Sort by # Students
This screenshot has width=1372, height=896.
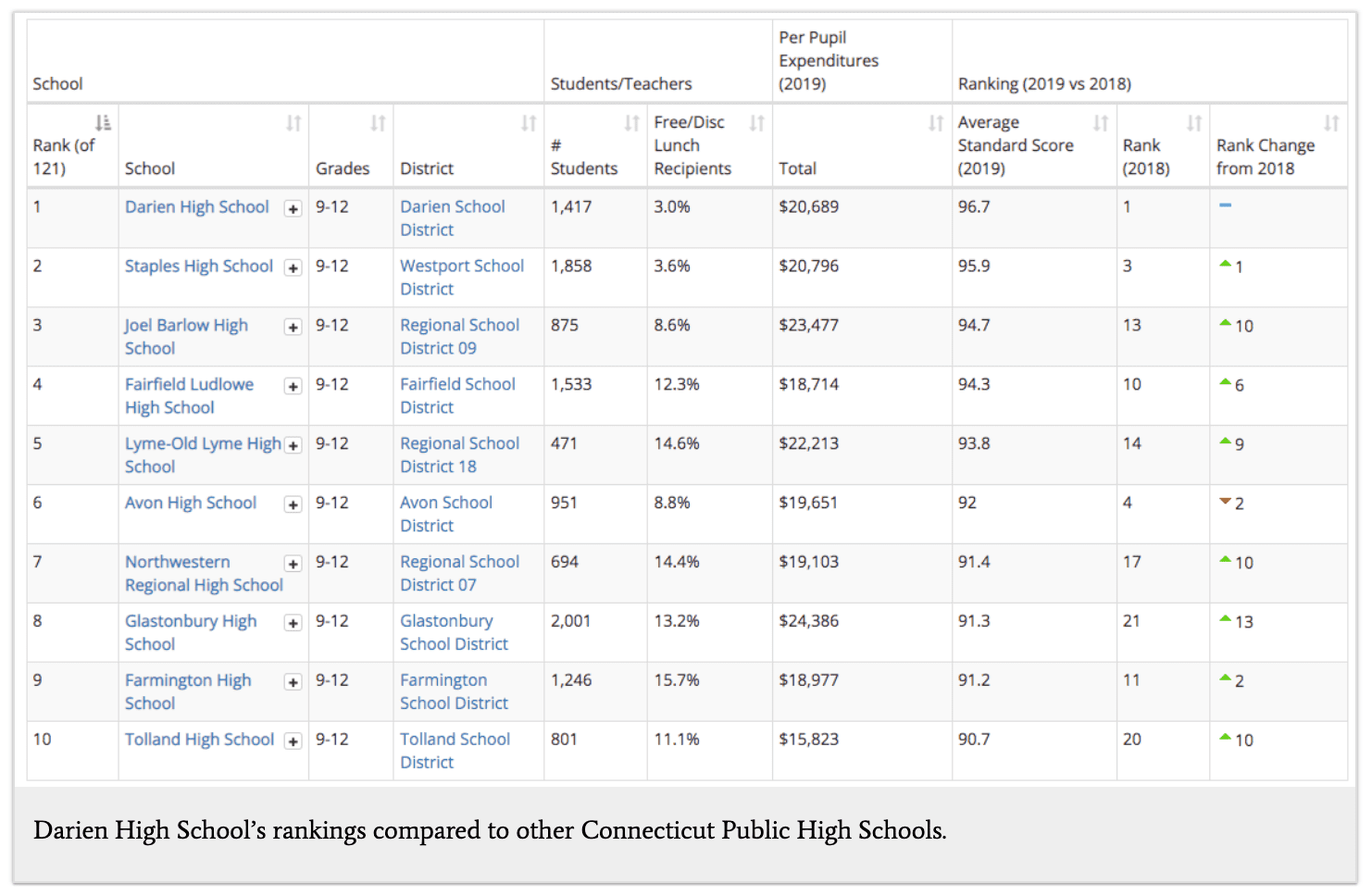coord(631,121)
